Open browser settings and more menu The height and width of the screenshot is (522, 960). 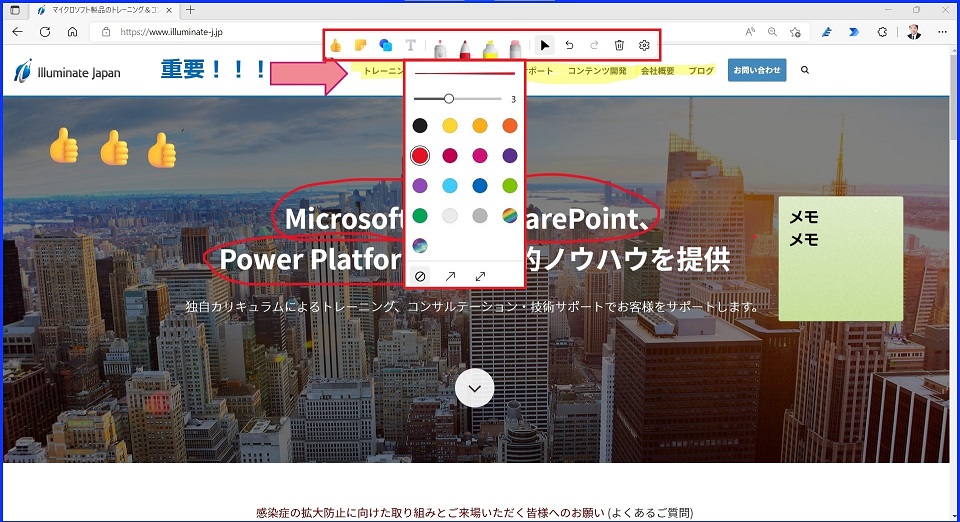[942, 32]
